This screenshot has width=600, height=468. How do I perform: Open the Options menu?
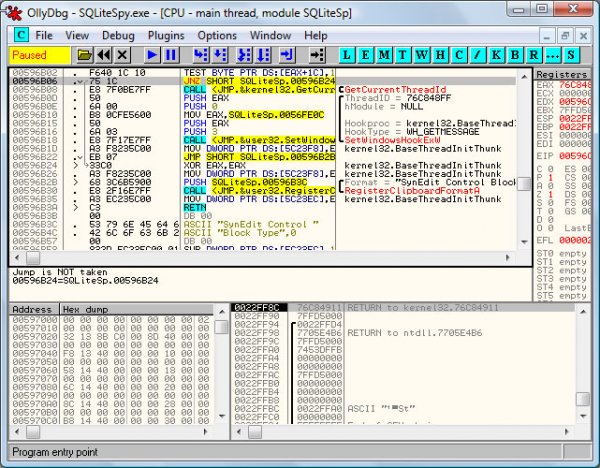(217, 36)
